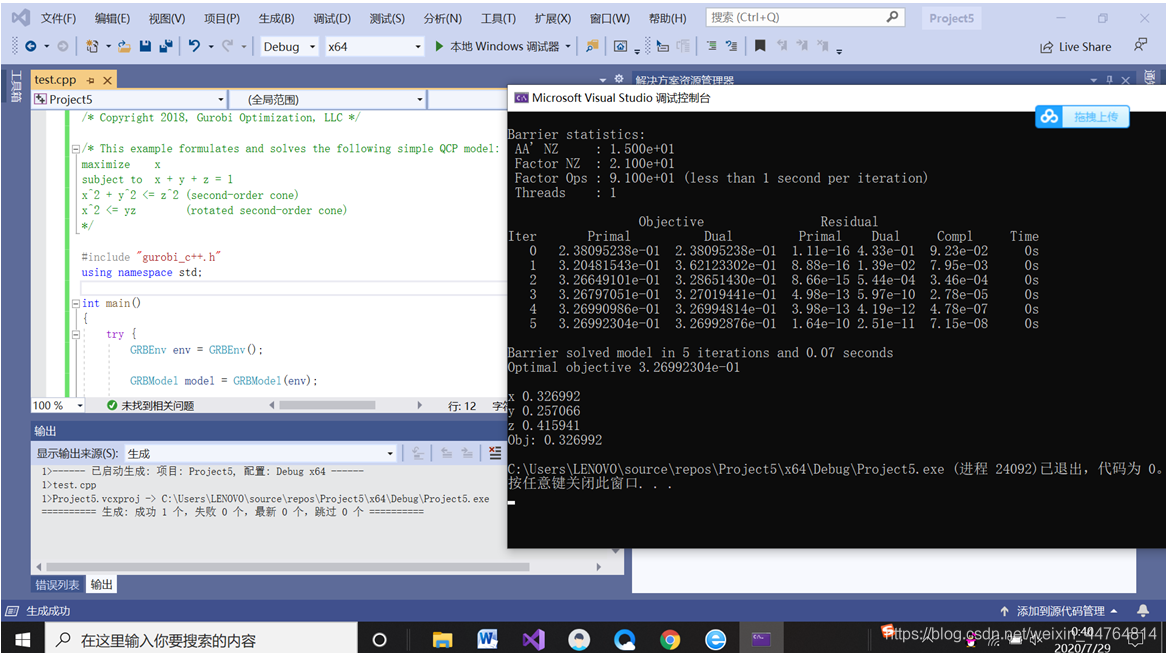The height and width of the screenshot is (653, 1167).
Task: Click the Save All icon
Action: 166,46
